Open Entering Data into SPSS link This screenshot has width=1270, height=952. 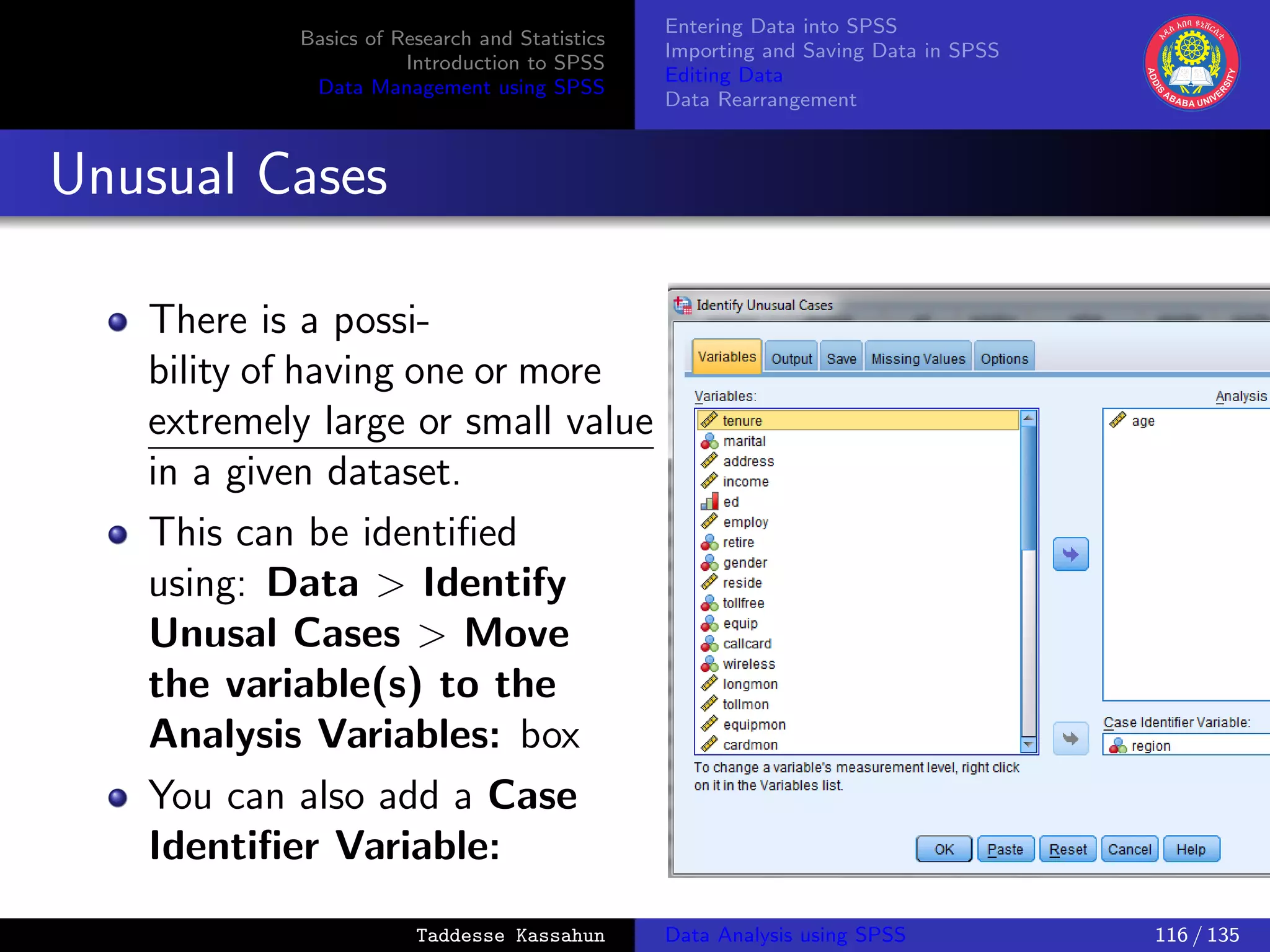(781, 26)
